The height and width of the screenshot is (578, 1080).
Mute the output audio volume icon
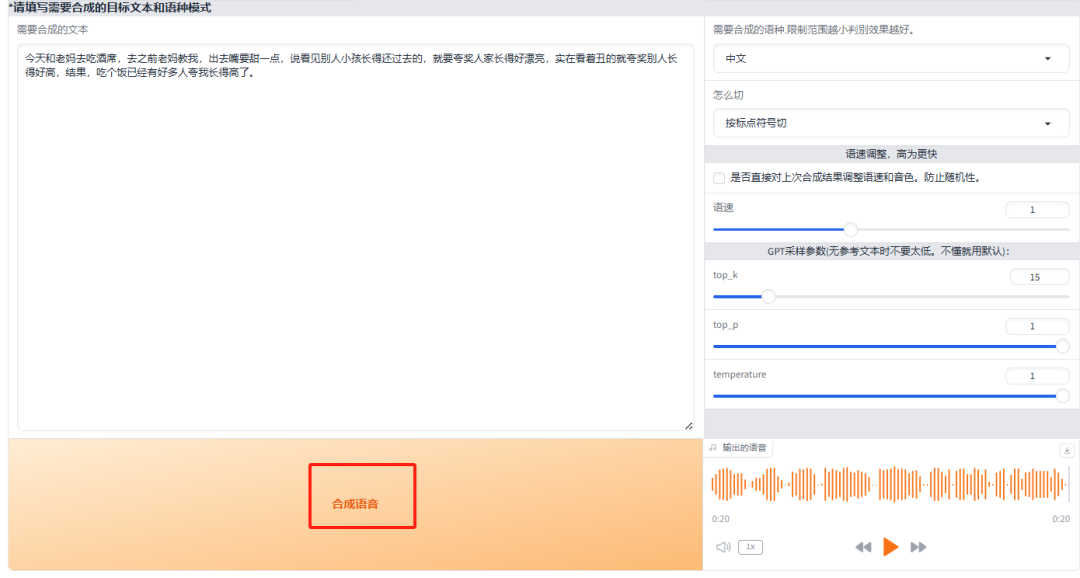coord(723,547)
